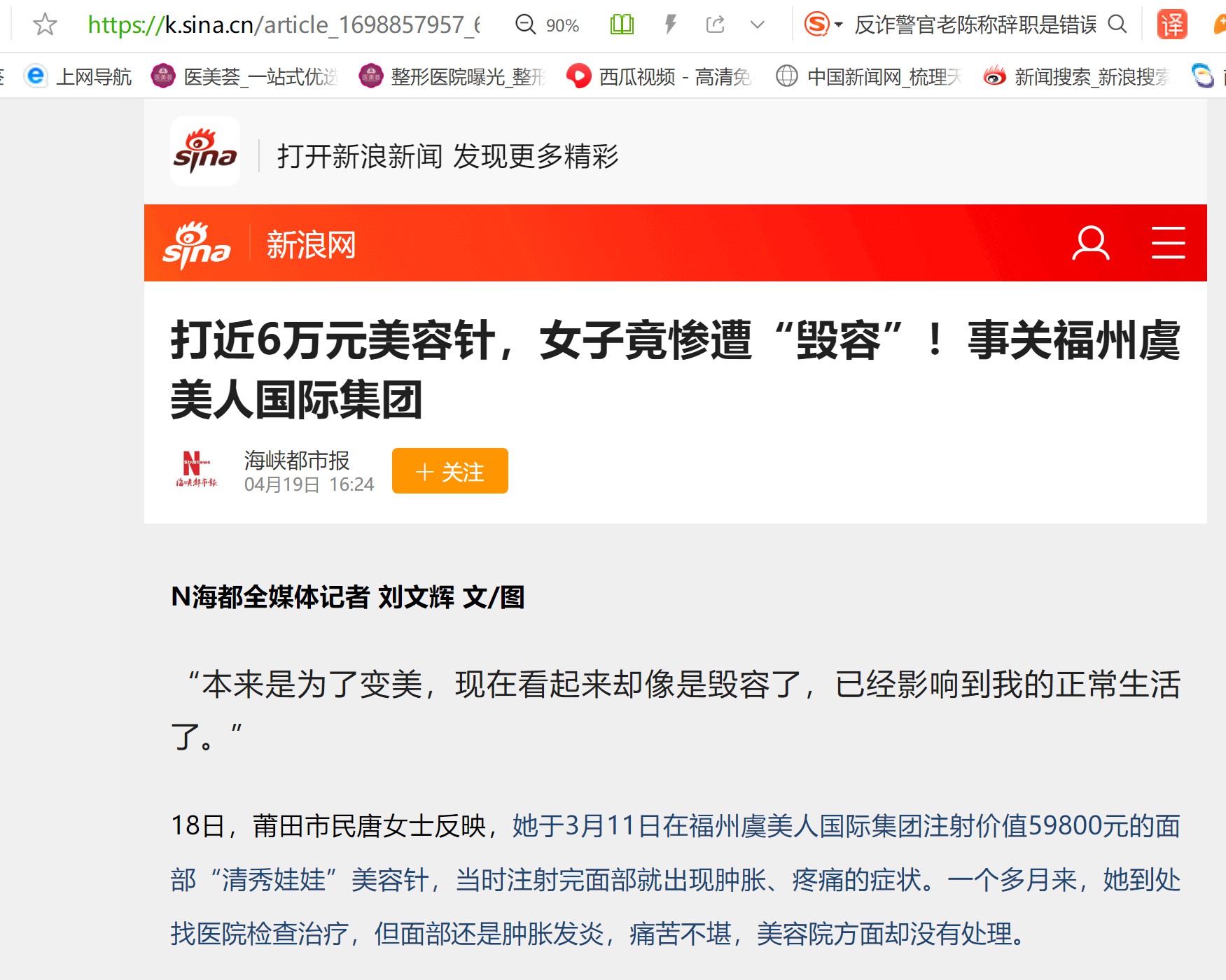Click search box with 反诈警官老陈 text
The image size is (1226, 980).
(975, 25)
